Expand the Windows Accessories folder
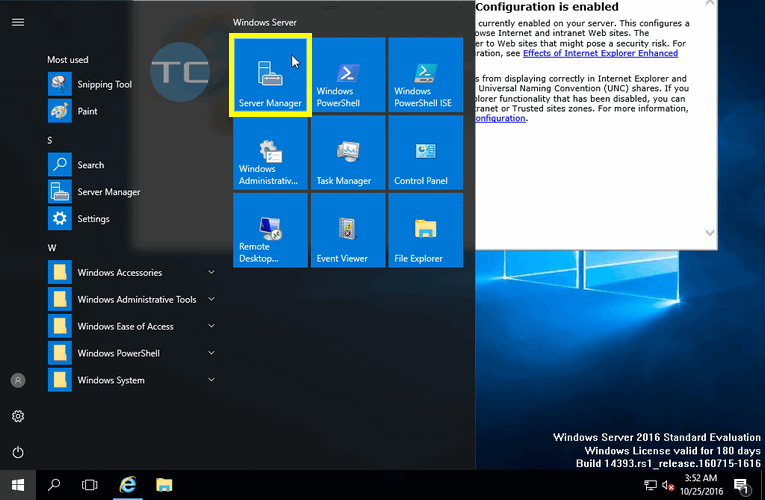 (133, 272)
